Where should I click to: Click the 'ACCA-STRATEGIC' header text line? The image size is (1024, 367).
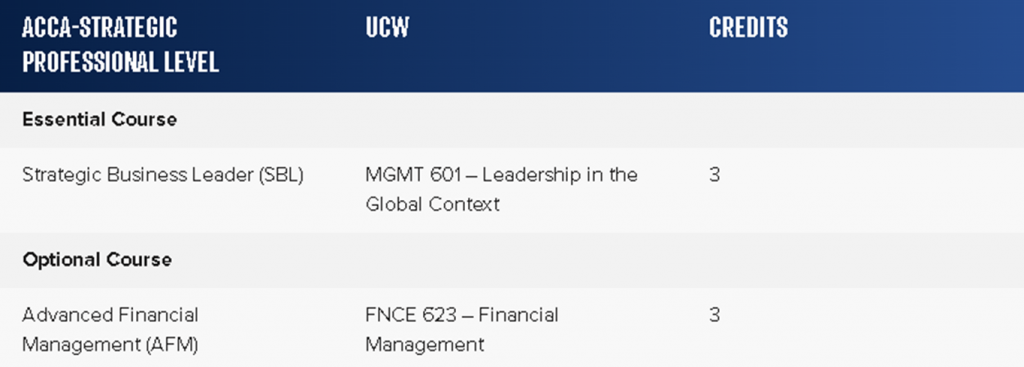click(100, 27)
